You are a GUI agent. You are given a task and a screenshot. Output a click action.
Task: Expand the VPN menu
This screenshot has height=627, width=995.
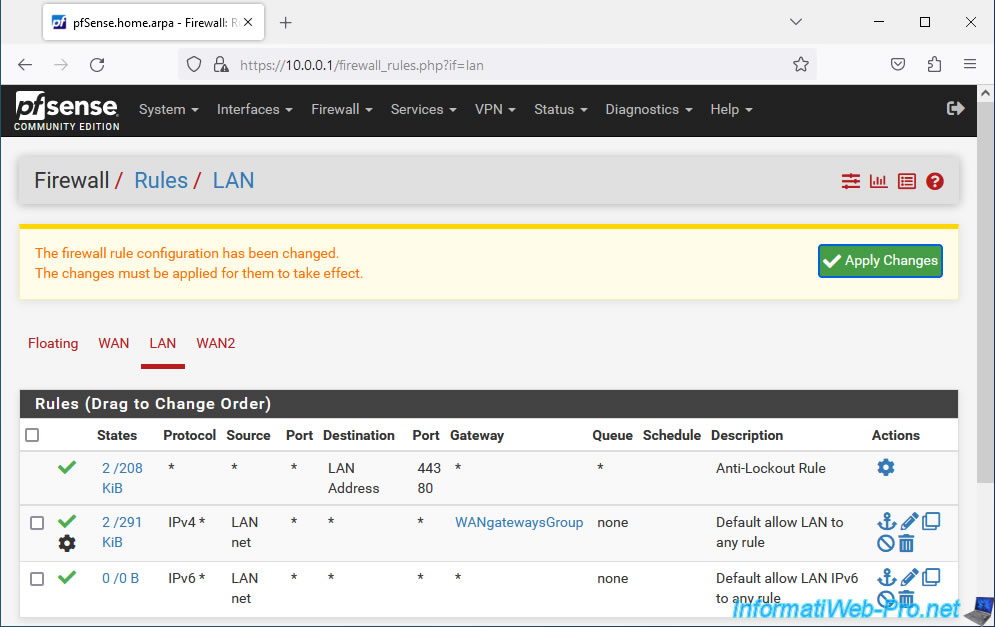coord(495,109)
